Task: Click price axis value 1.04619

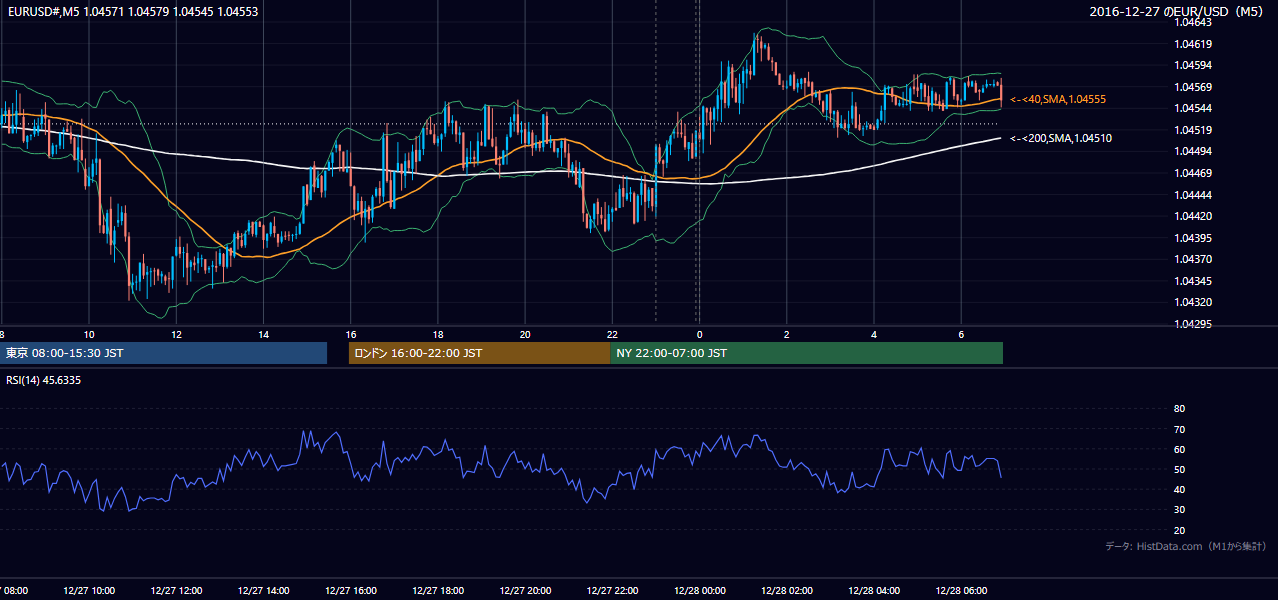Action: [x=1194, y=44]
